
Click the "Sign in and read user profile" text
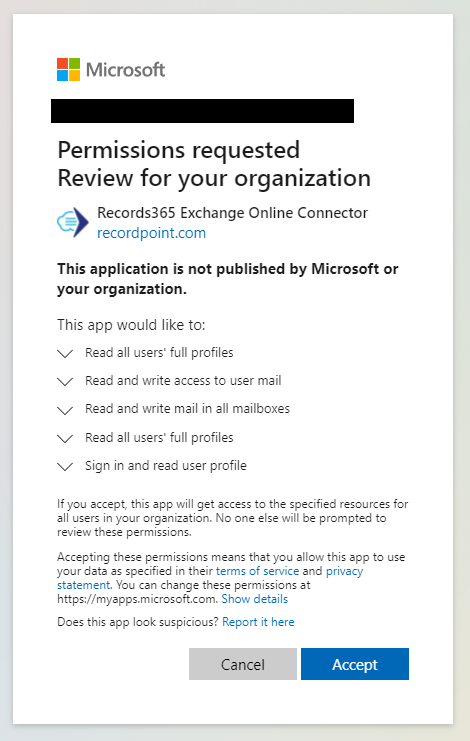166,465
